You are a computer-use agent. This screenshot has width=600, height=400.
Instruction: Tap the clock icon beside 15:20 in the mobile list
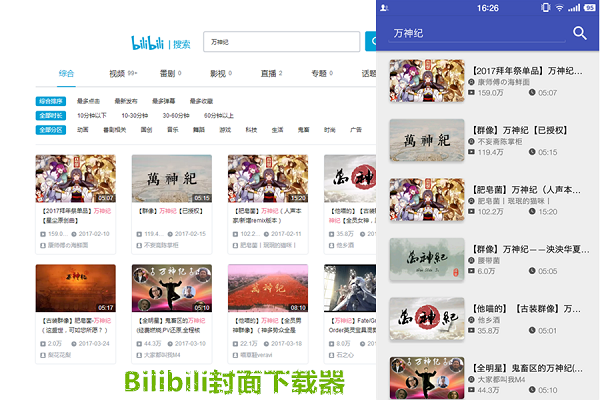(532, 211)
